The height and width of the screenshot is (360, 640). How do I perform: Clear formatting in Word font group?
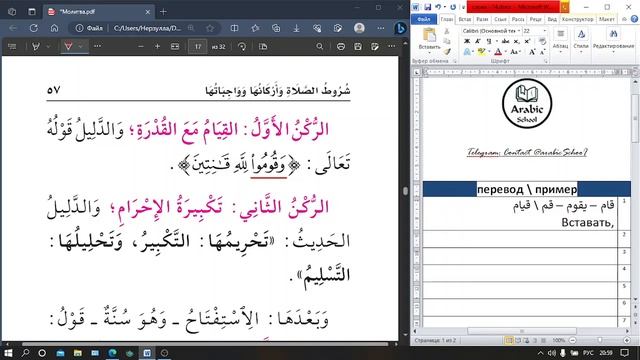542,41
